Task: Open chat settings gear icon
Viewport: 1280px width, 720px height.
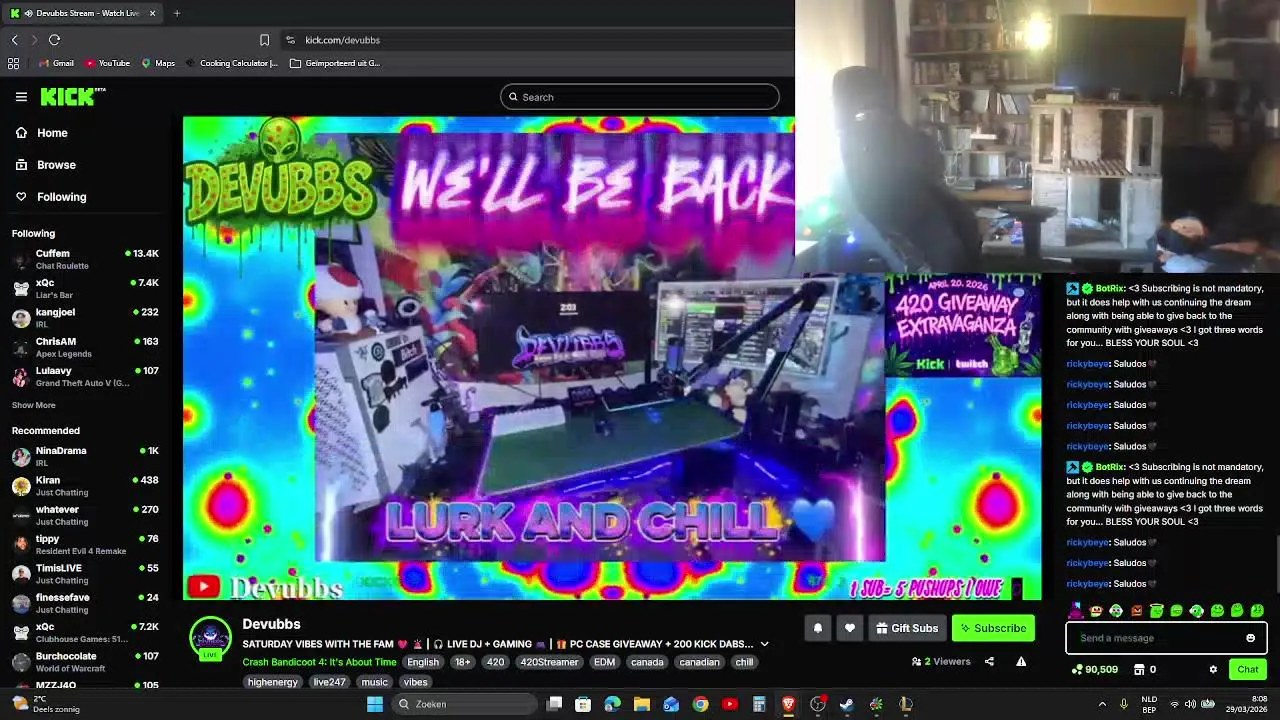Action: 1213,669
